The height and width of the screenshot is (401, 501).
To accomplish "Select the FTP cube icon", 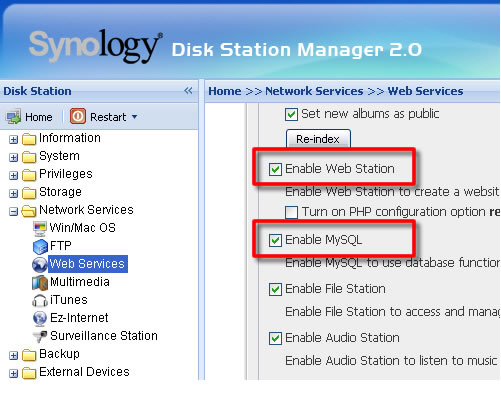I will [x=40, y=247].
